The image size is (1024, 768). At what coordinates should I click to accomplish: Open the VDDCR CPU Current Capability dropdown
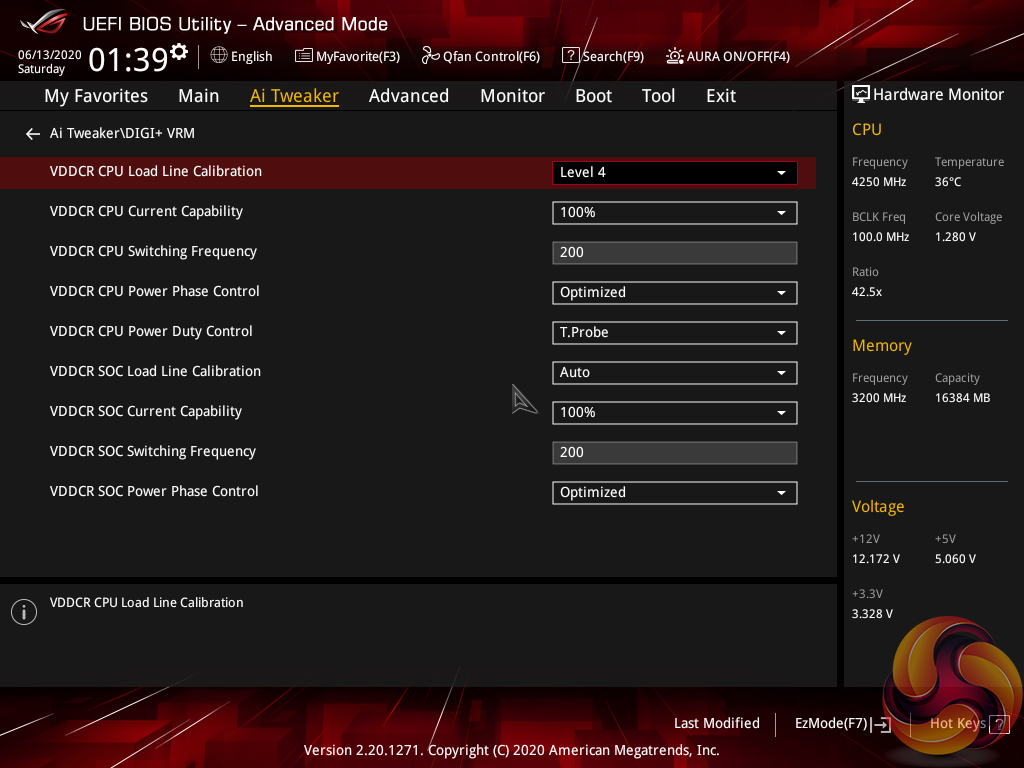(x=674, y=212)
